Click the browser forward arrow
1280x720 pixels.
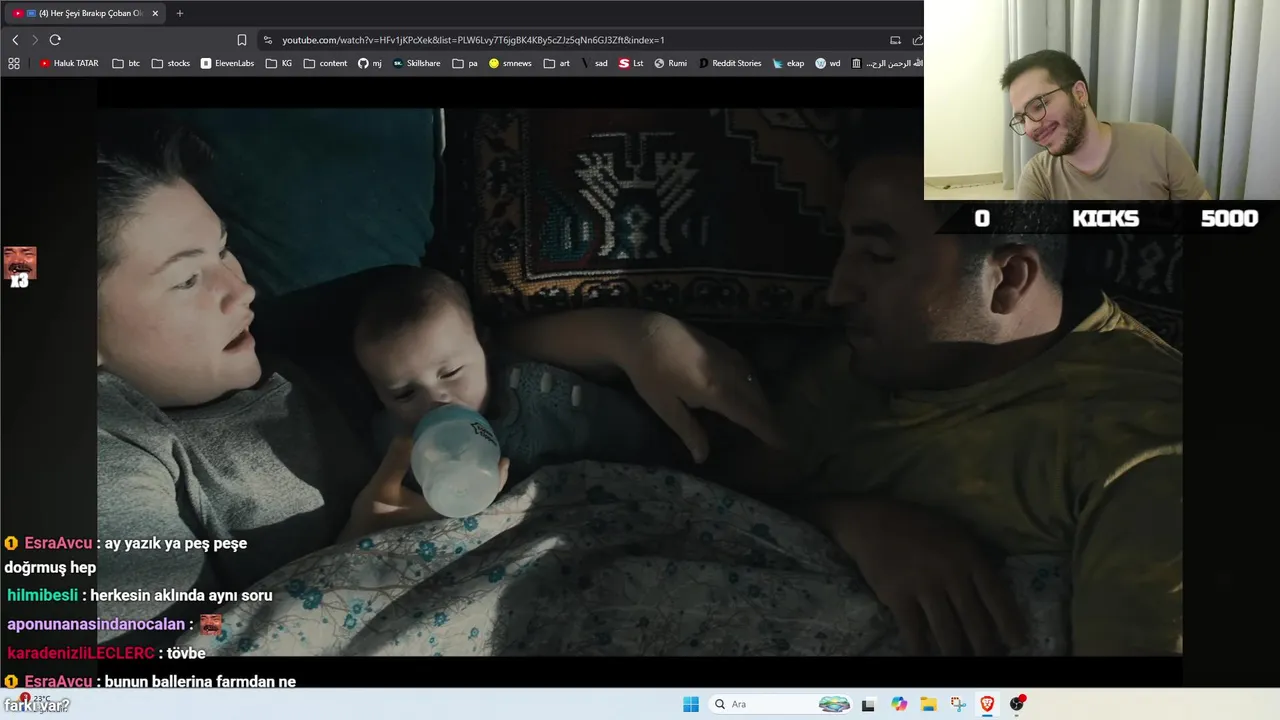point(34,40)
